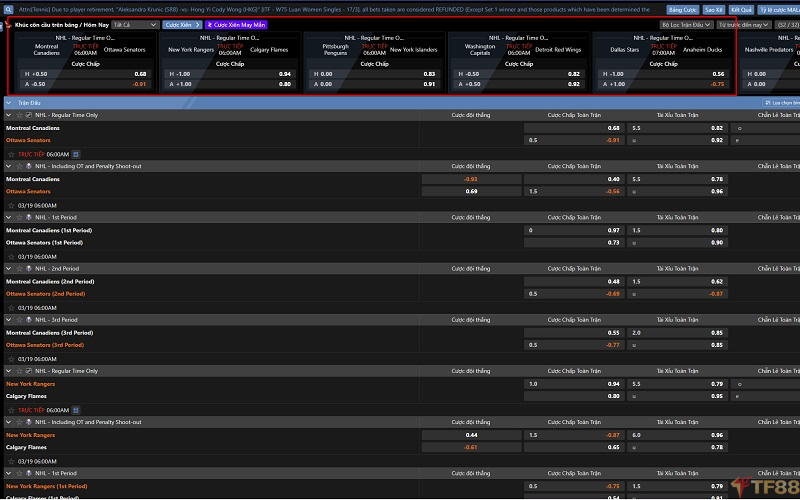Screen dimensions: 800x500
Task: Click the (32 / 32) match counter
Action: (x=787, y=24)
